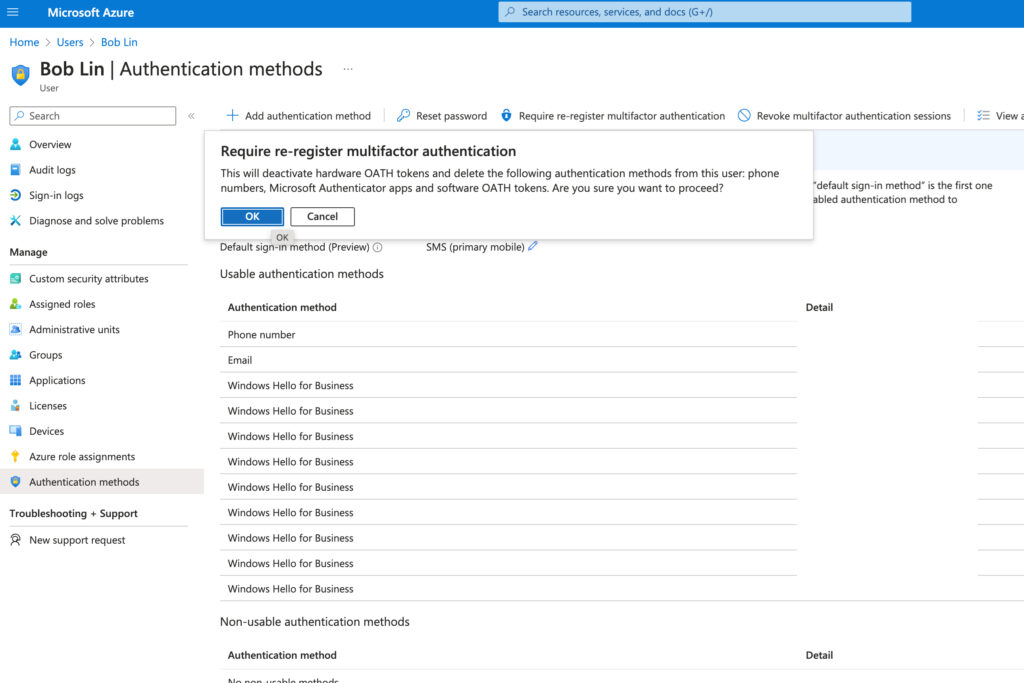
Task: Click the revoke sessions circle-slash icon
Action: 744,116
